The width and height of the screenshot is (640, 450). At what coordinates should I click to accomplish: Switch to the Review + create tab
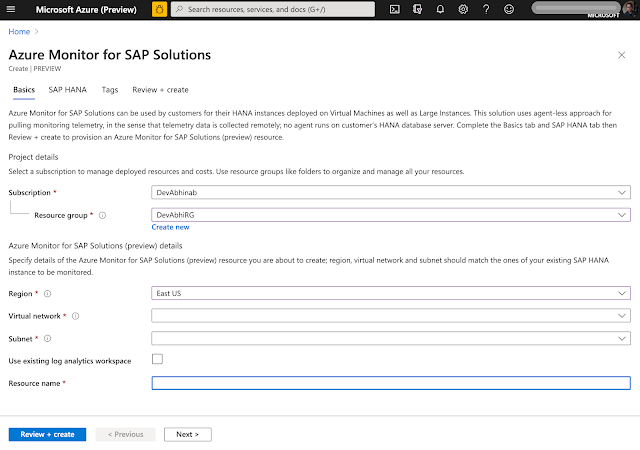point(160,90)
